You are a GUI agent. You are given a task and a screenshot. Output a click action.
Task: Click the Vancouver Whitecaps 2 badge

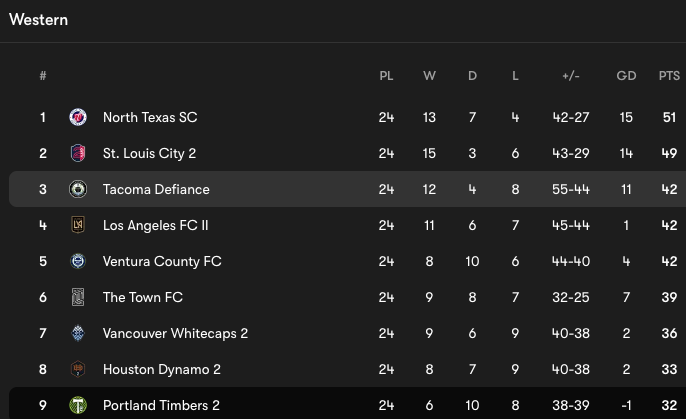click(78, 333)
